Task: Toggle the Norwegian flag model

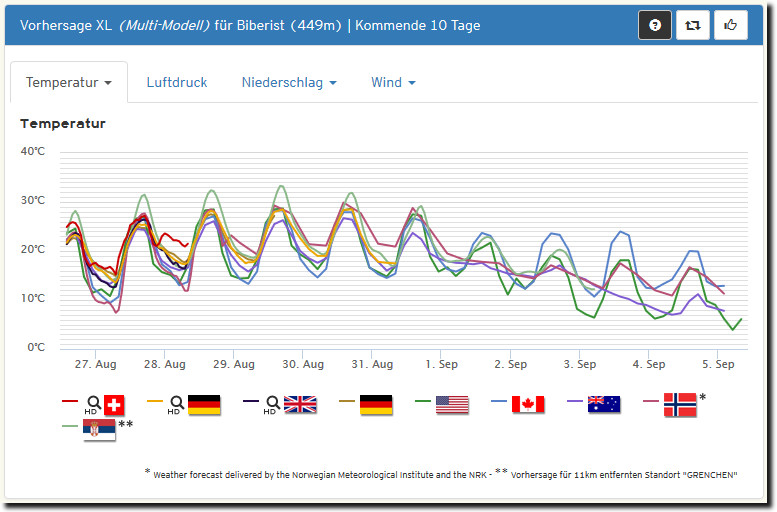Action: [680, 405]
